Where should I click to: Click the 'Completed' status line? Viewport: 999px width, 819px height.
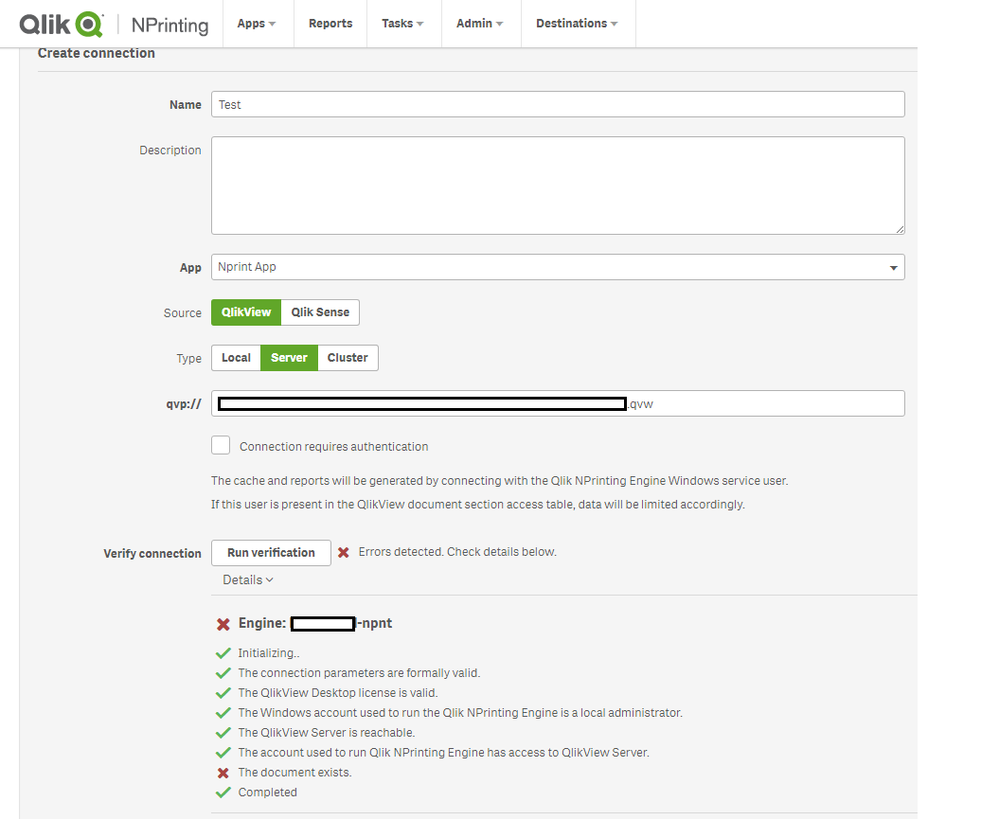(x=268, y=792)
